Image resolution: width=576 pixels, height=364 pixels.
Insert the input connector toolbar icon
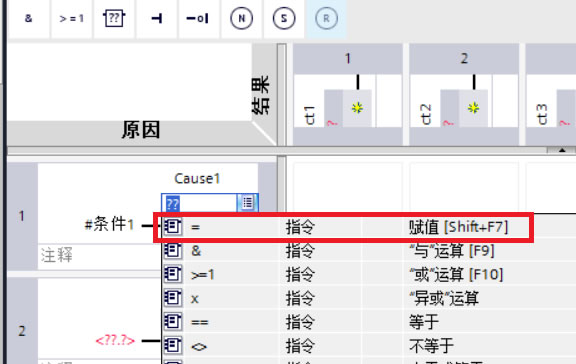click(157, 18)
